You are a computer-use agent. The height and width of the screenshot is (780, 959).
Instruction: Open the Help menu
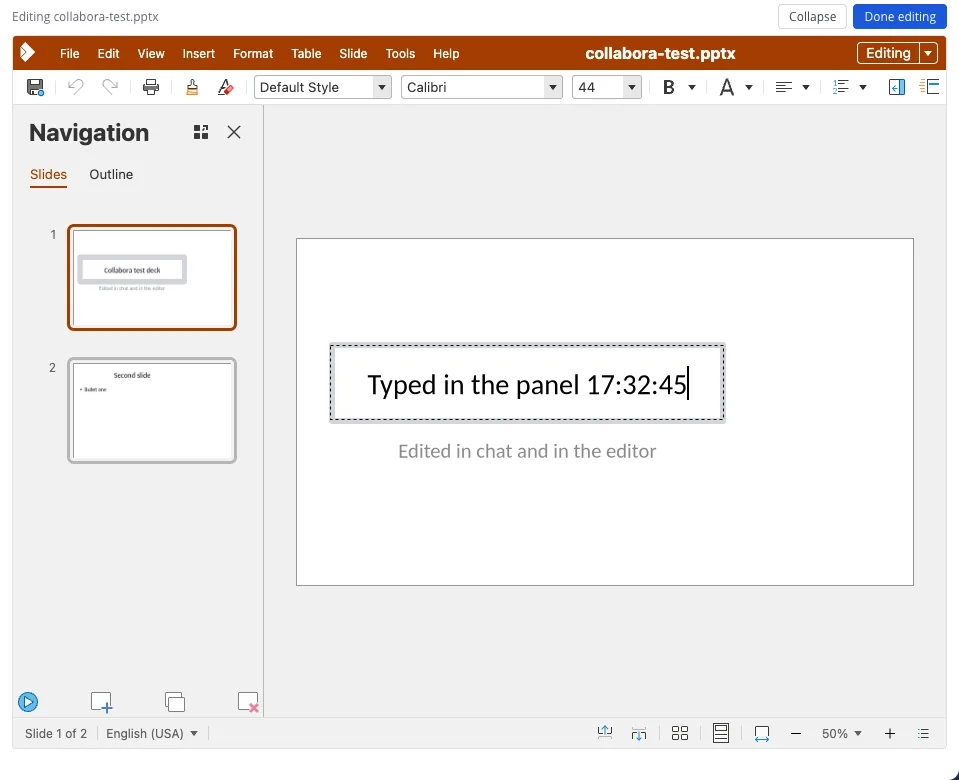pyautogui.click(x=446, y=54)
